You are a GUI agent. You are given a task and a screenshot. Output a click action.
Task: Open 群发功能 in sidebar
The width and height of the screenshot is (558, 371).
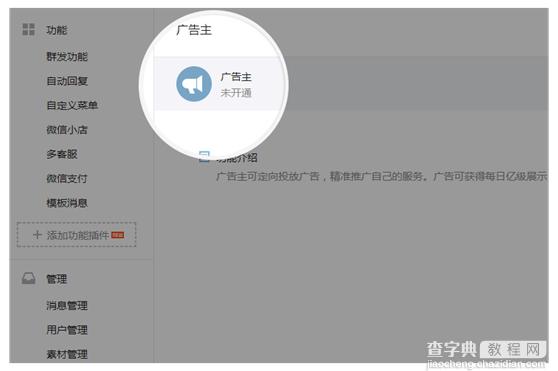pos(67,57)
